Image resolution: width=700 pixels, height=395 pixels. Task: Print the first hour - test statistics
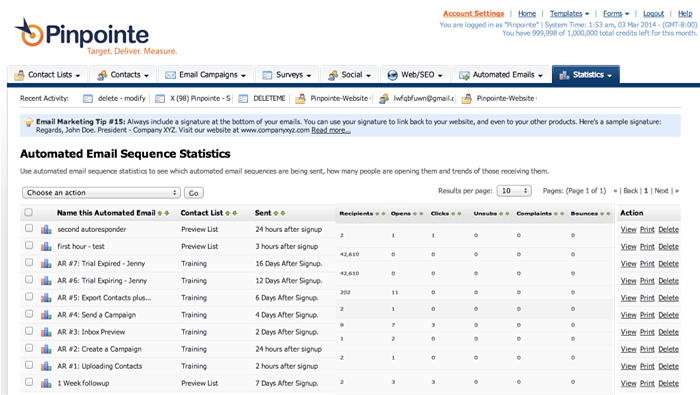[x=647, y=246]
